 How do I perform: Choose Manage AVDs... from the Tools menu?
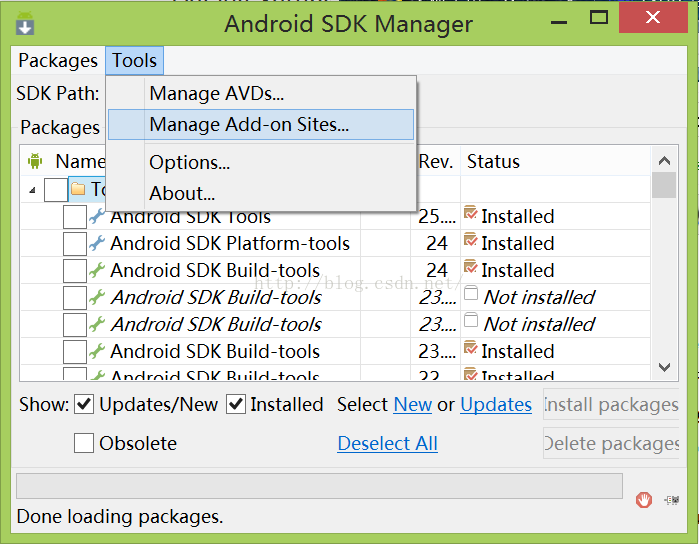pos(261,94)
